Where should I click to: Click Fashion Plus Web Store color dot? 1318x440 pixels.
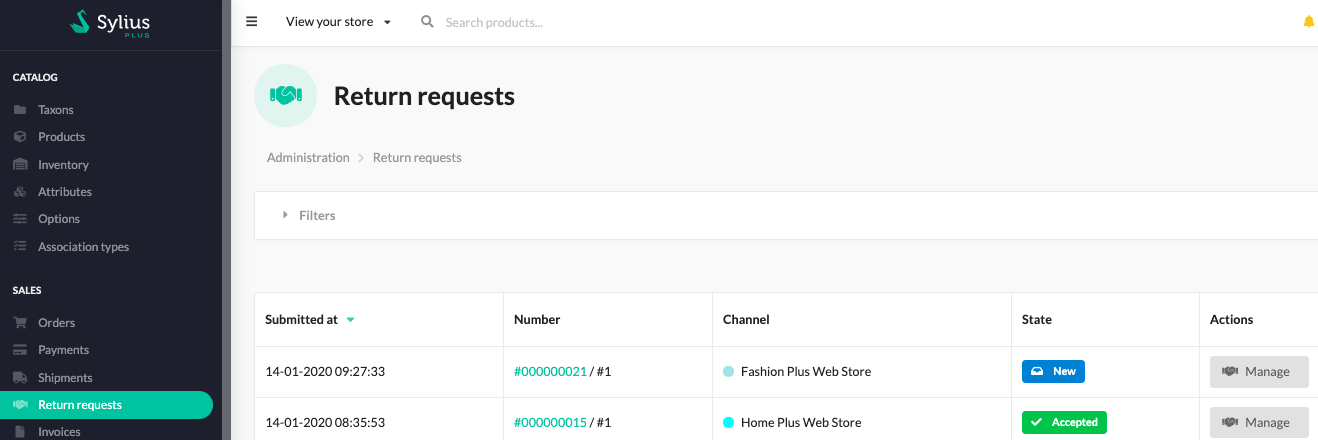[x=729, y=372]
